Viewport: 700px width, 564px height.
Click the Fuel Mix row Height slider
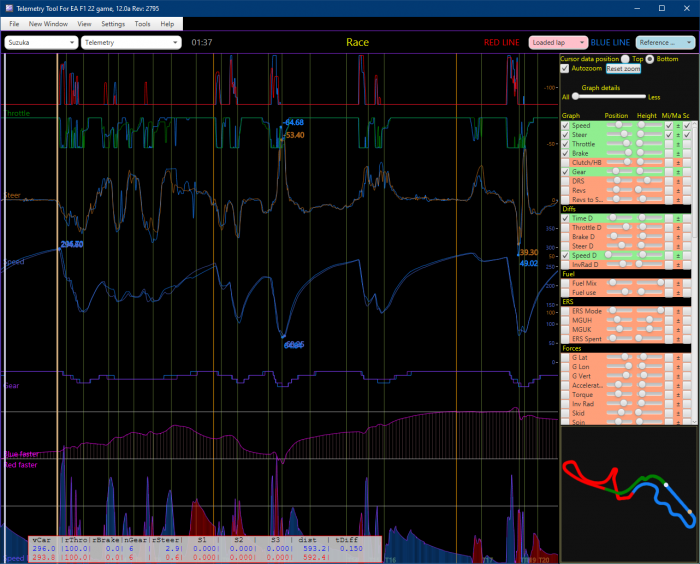click(x=649, y=283)
